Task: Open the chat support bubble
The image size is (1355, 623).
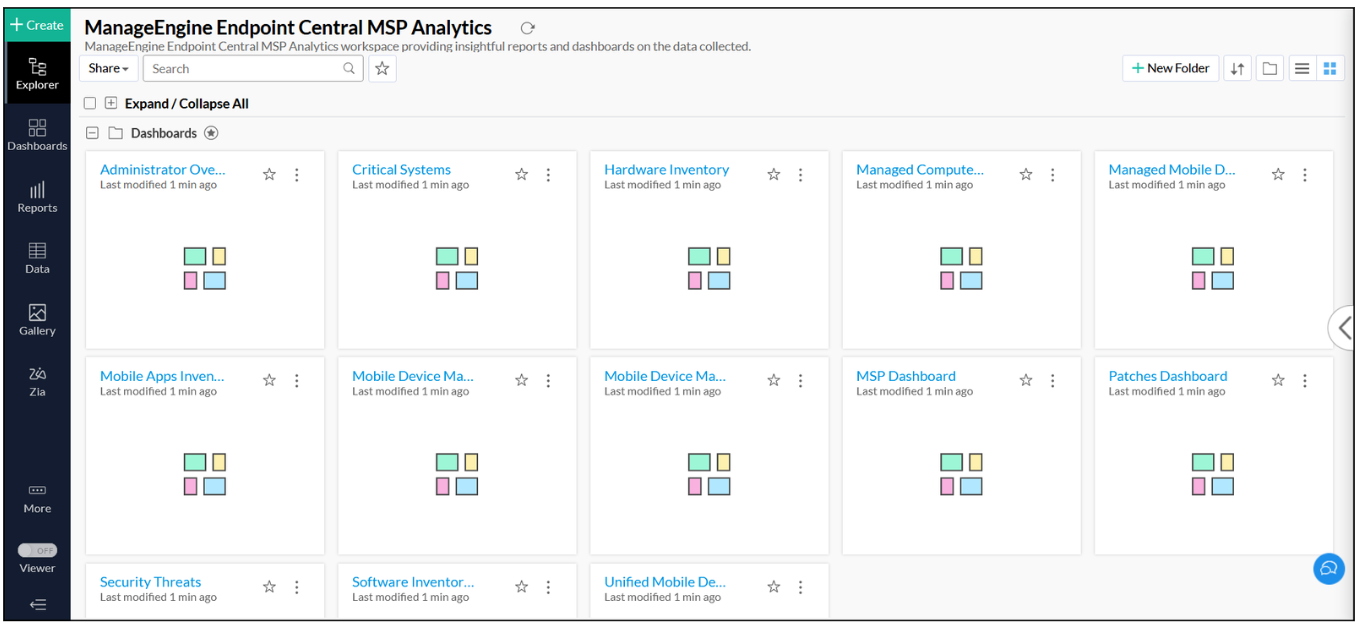Action: coord(1328,568)
